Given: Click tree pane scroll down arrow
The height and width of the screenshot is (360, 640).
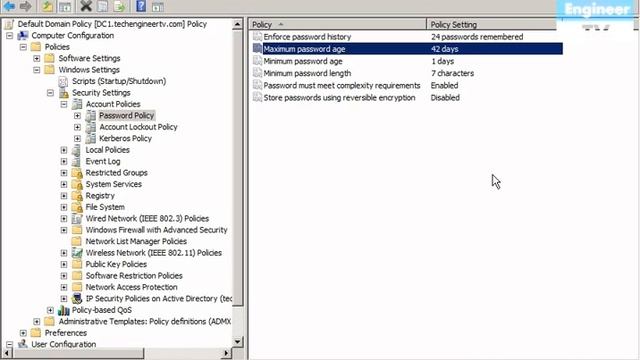Looking at the screenshot, I should 238,342.
